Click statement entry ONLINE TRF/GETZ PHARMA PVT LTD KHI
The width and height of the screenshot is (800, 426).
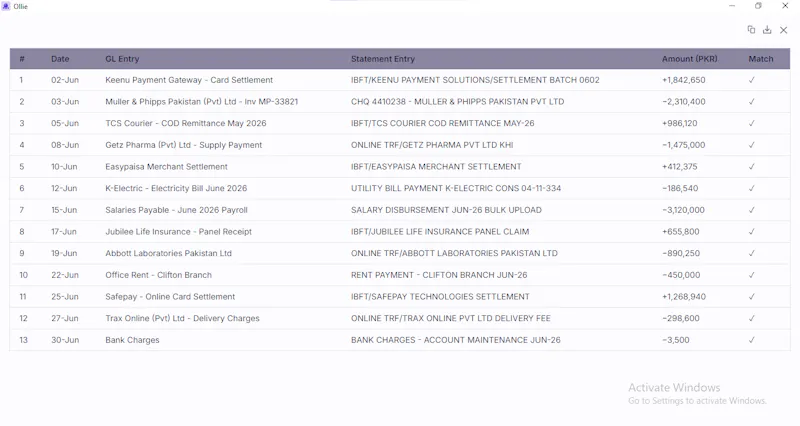(x=432, y=145)
